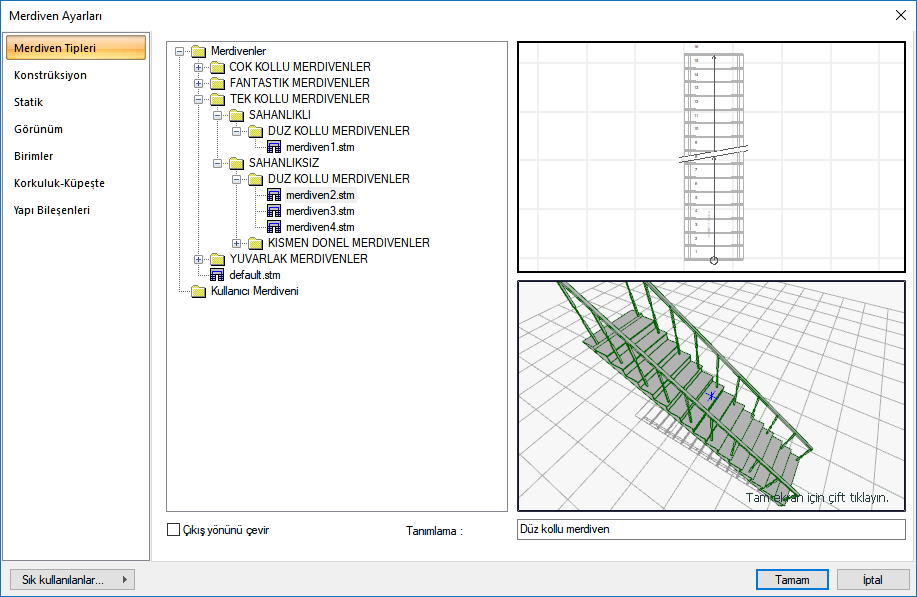Image resolution: width=917 pixels, height=597 pixels.
Task: Expand the COK KOLLU MERDIVENLER node
Action: [199, 67]
